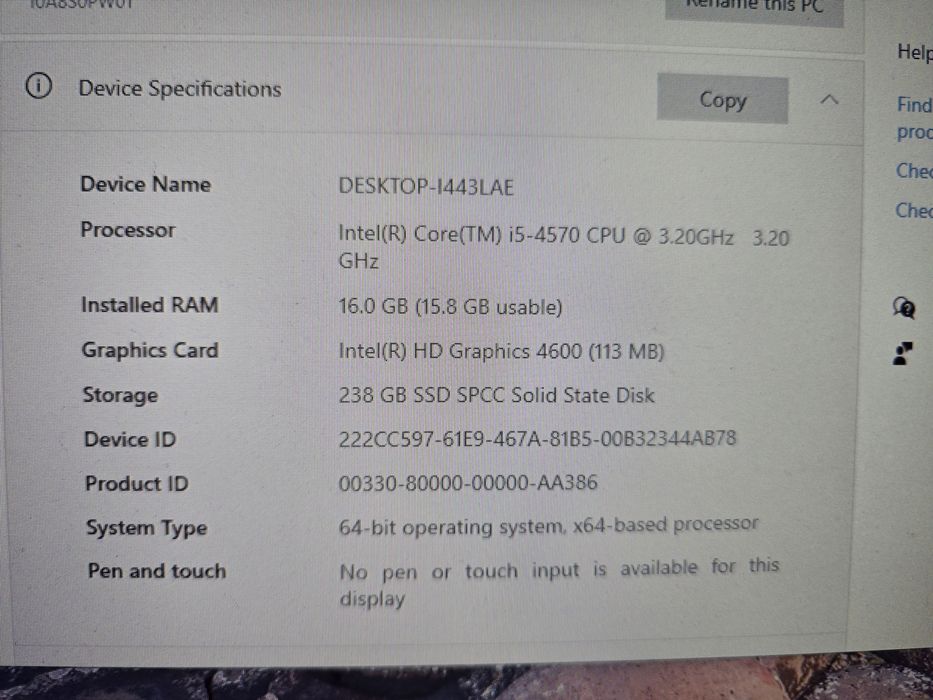Screen dimensions: 933x700
Task: Select the Intel HD Graphics 4600 value
Action: pyautogui.click(x=501, y=351)
